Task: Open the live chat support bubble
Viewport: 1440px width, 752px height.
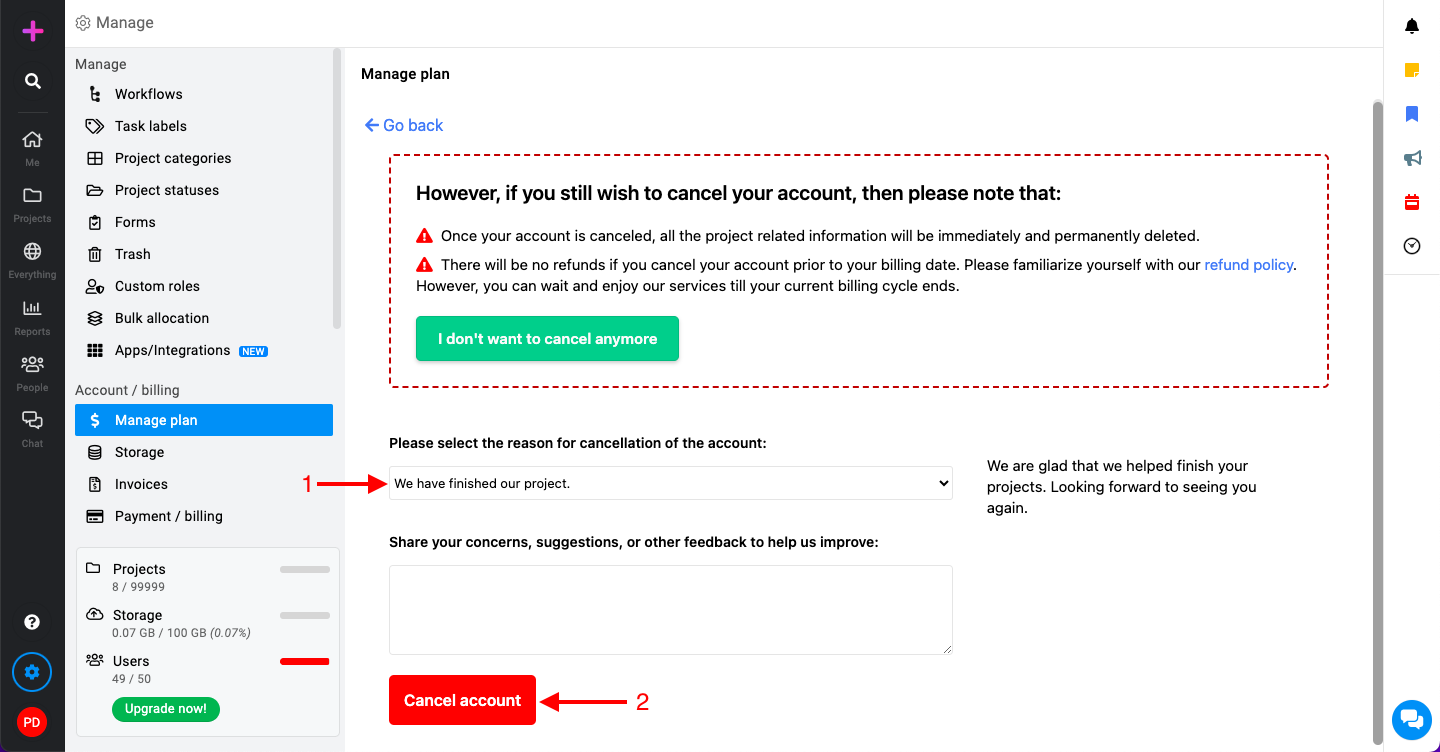Action: pos(1412,718)
